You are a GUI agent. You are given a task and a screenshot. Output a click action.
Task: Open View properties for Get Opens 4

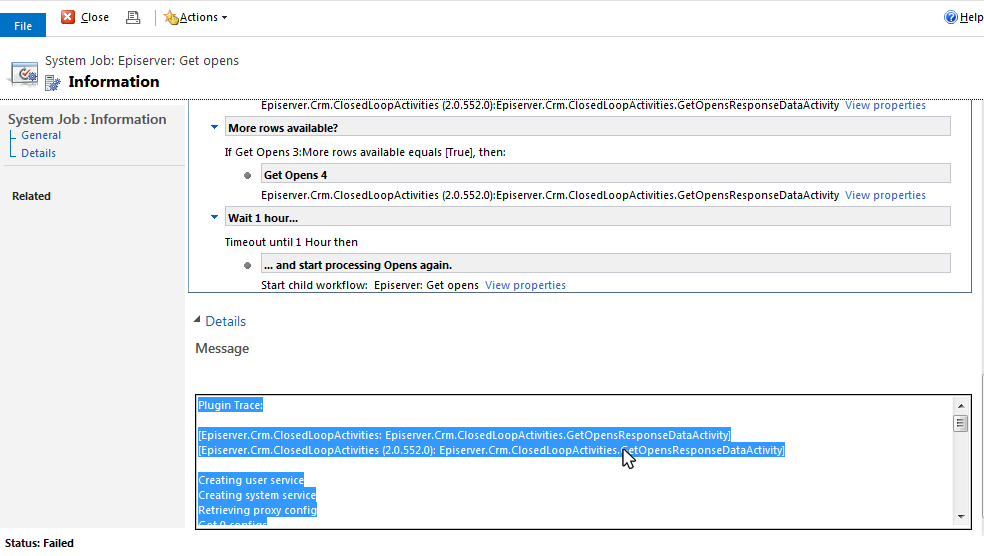885,195
